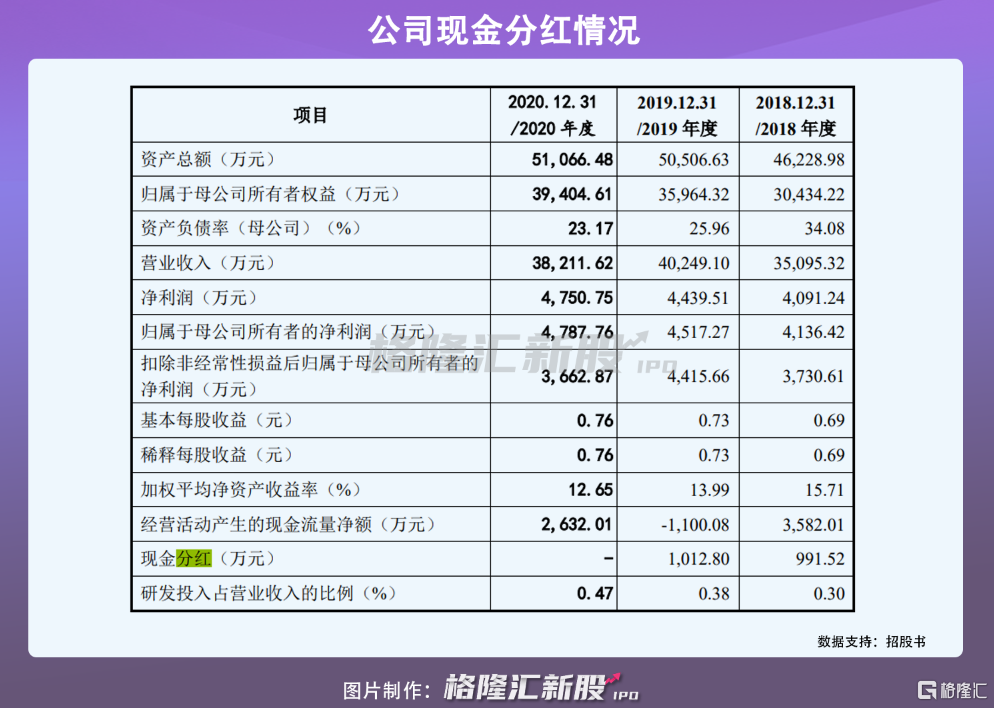This screenshot has height=708, width=994.
Task: Click the value 35,964.32
Action: coord(694,194)
